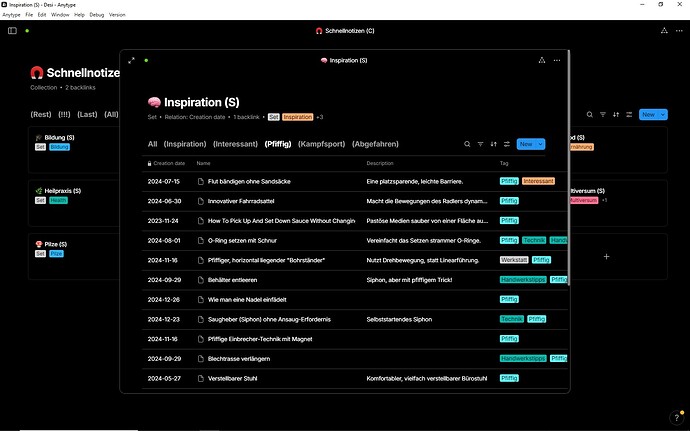
Task: Open graph icon in Inspiration popup header
Action: coord(542,60)
